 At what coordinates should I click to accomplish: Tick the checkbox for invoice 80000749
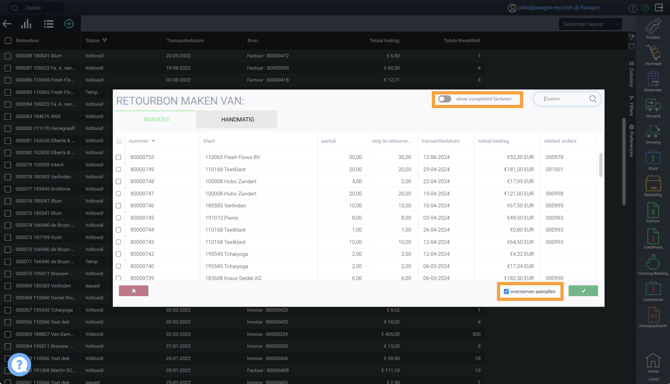coord(118,169)
